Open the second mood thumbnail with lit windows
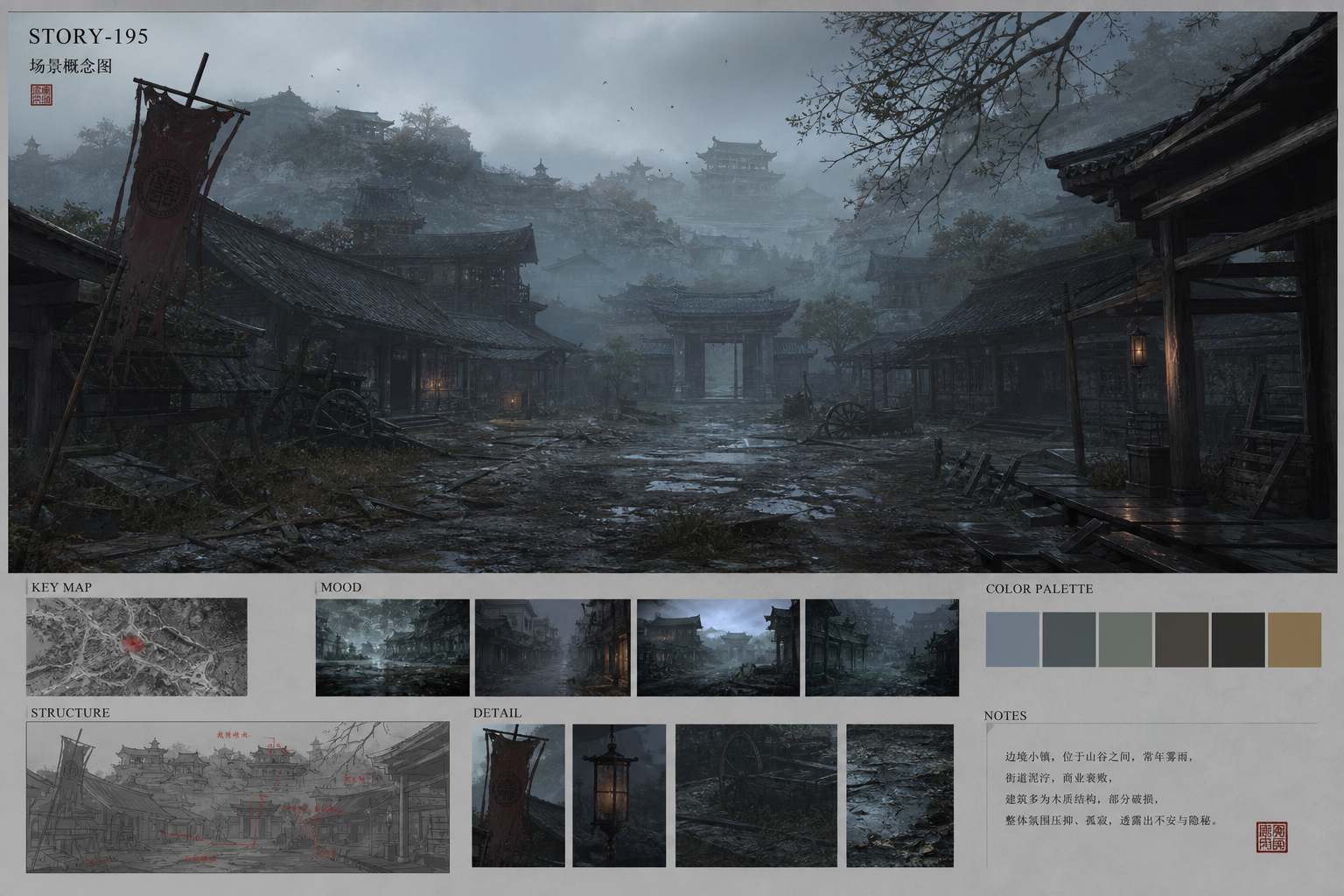Image resolution: width=1344 pixels, height=896 pixels. [x=552, y=647]
